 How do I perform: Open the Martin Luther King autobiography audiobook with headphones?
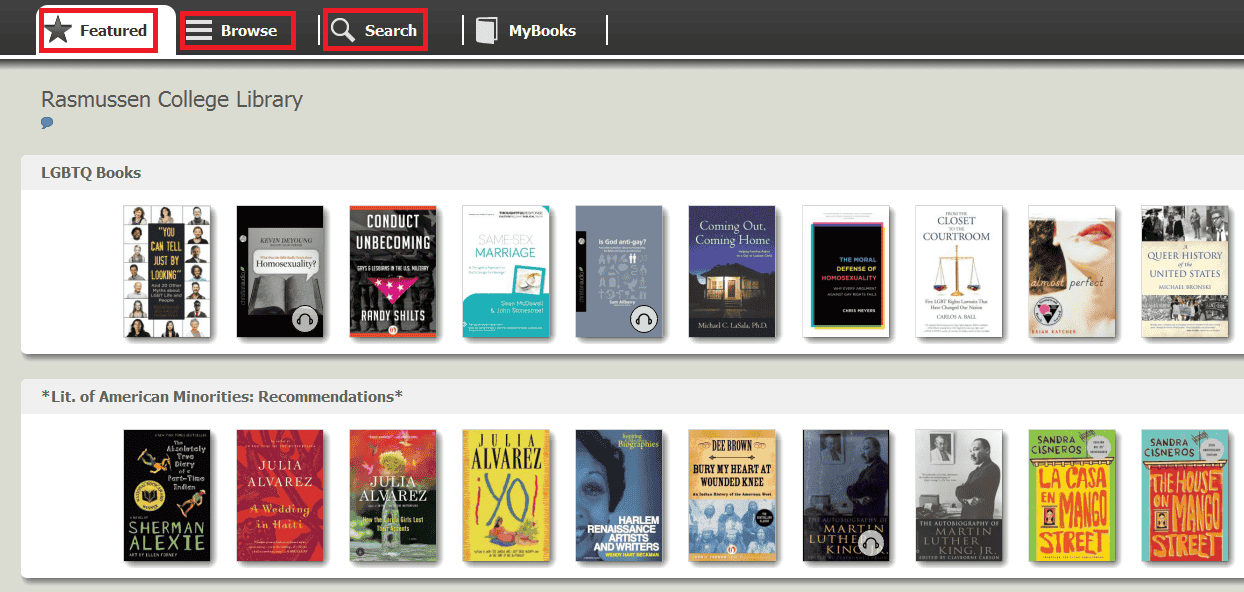coord(846,496)
